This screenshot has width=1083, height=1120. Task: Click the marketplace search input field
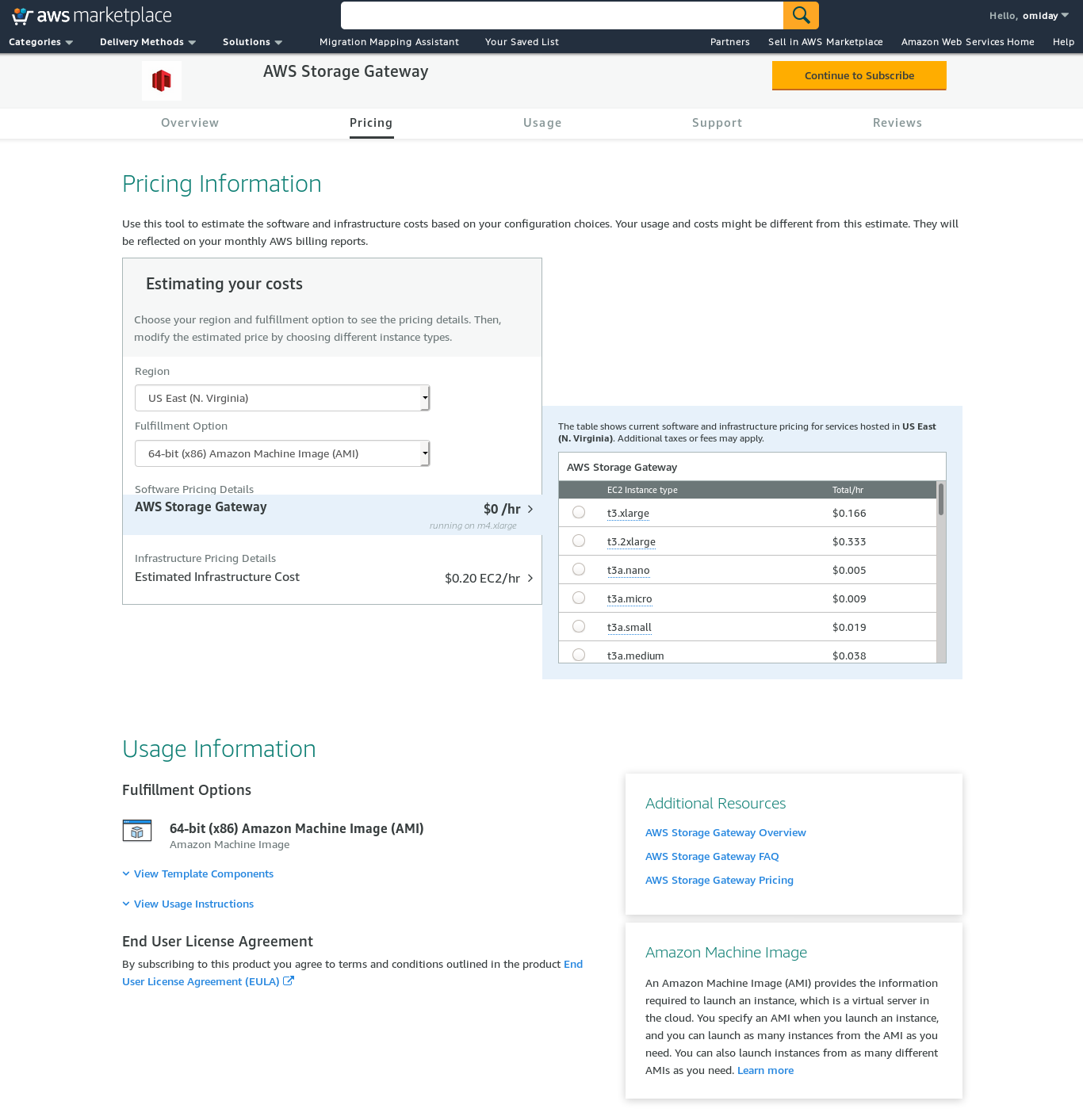pyautogui.click(x=562, y=15)
